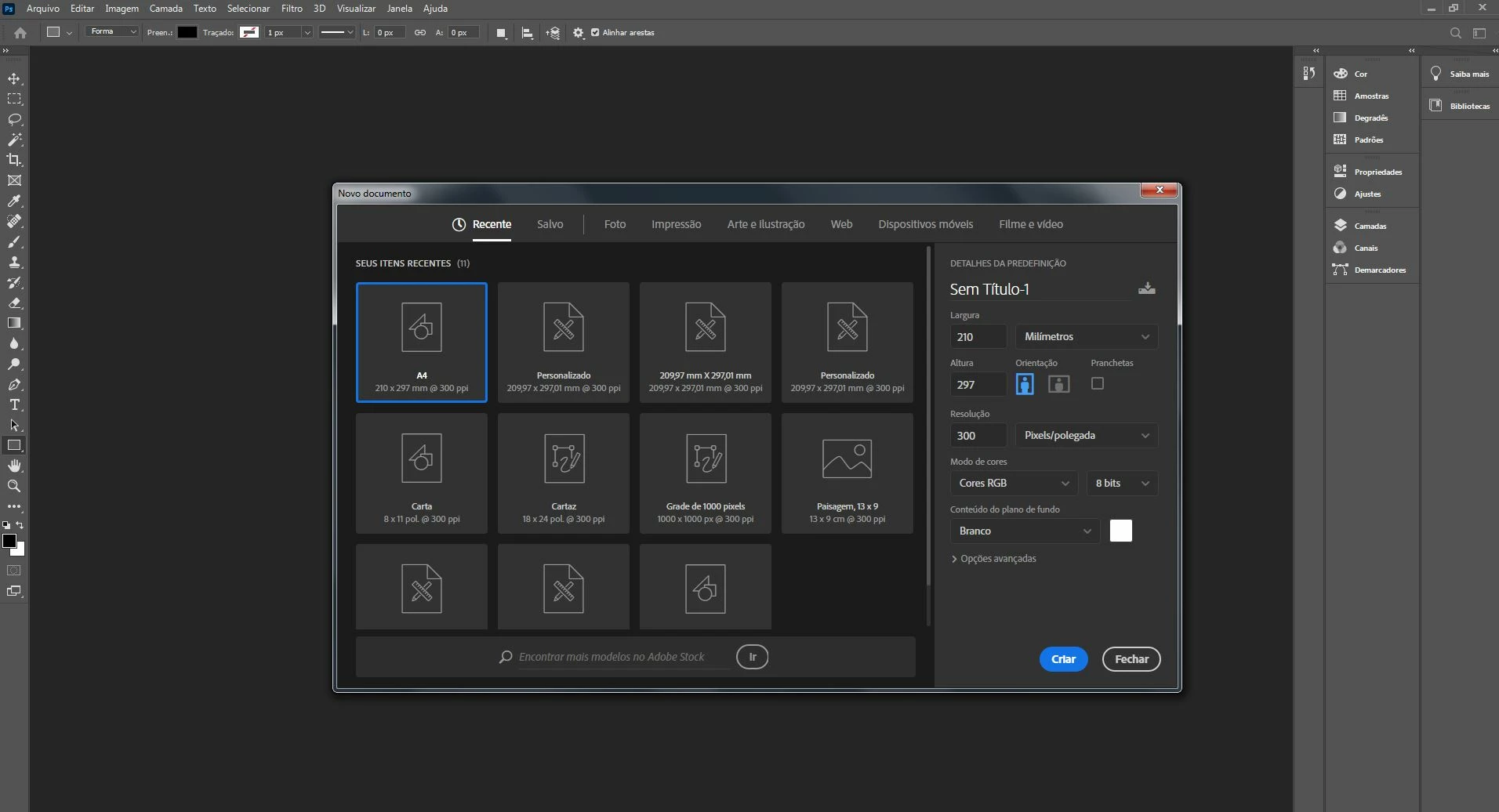Image resolution: width=1499 pixels, height=812 pixels.
Task: Switch to the Arte e ilustração tab
Action: 766,224
